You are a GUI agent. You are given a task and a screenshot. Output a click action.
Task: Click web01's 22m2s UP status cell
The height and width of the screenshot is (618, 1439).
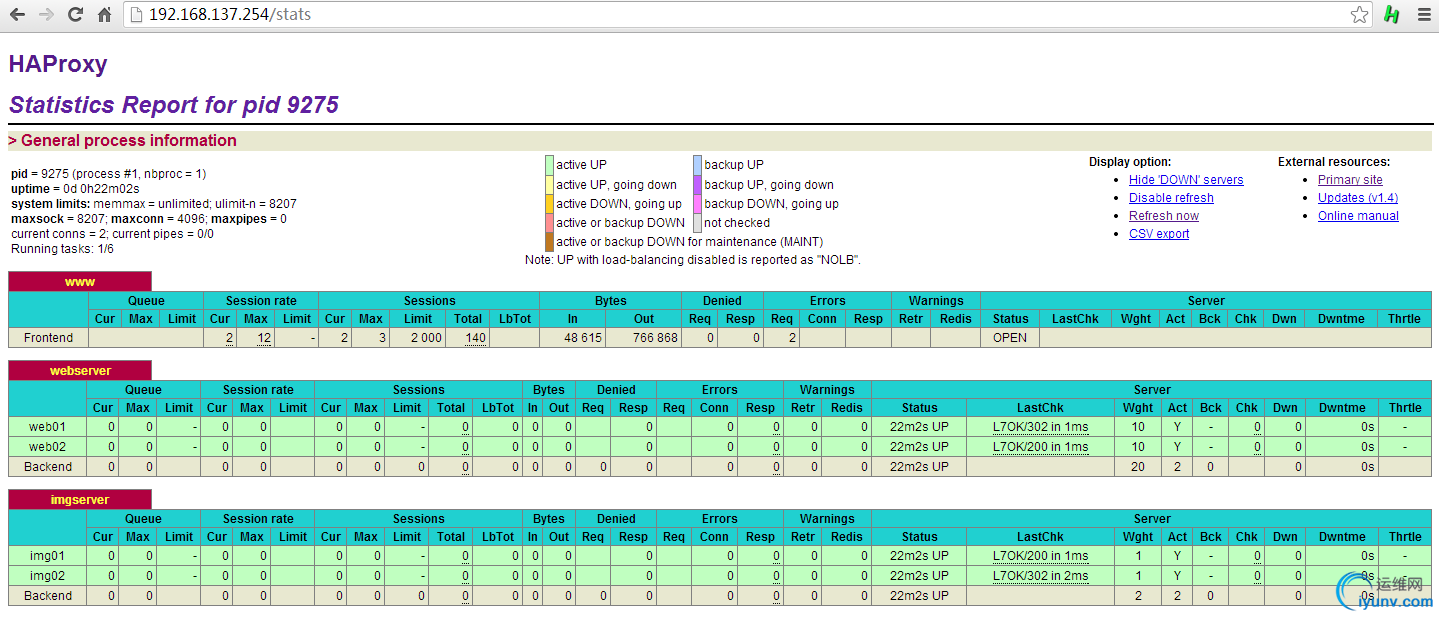[919, 427]
